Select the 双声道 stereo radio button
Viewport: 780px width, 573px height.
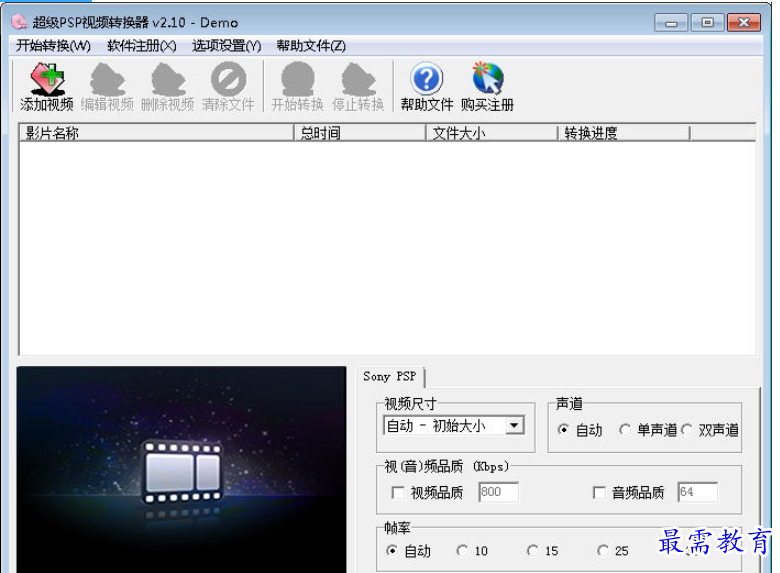(687, 429)
